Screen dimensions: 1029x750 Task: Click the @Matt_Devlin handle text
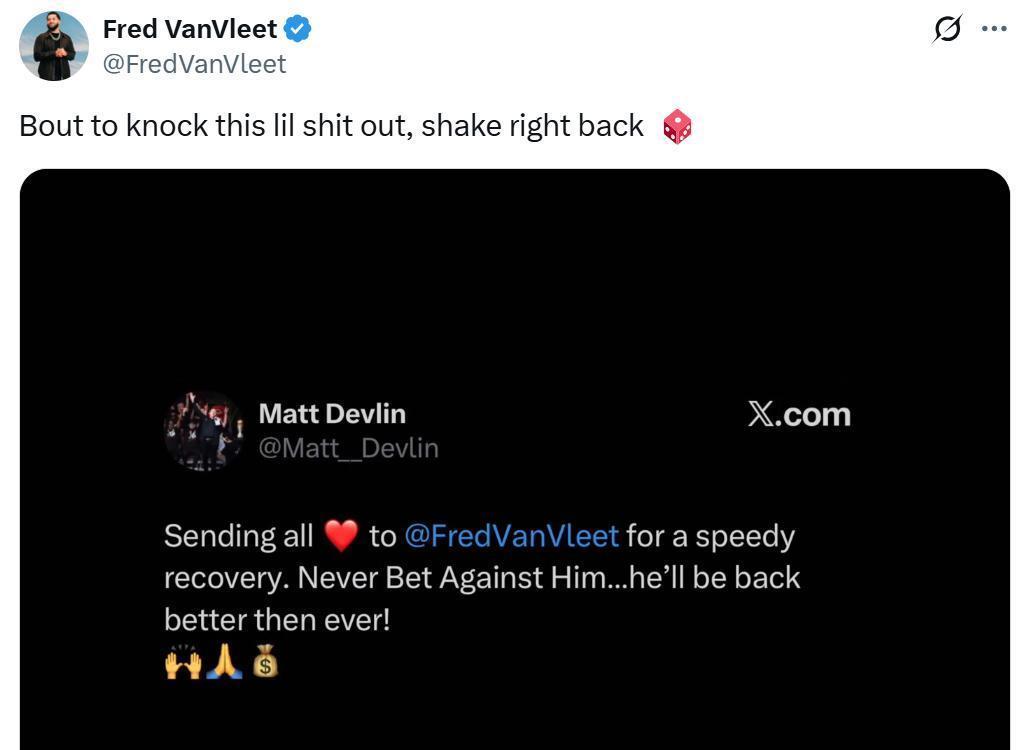348,448
